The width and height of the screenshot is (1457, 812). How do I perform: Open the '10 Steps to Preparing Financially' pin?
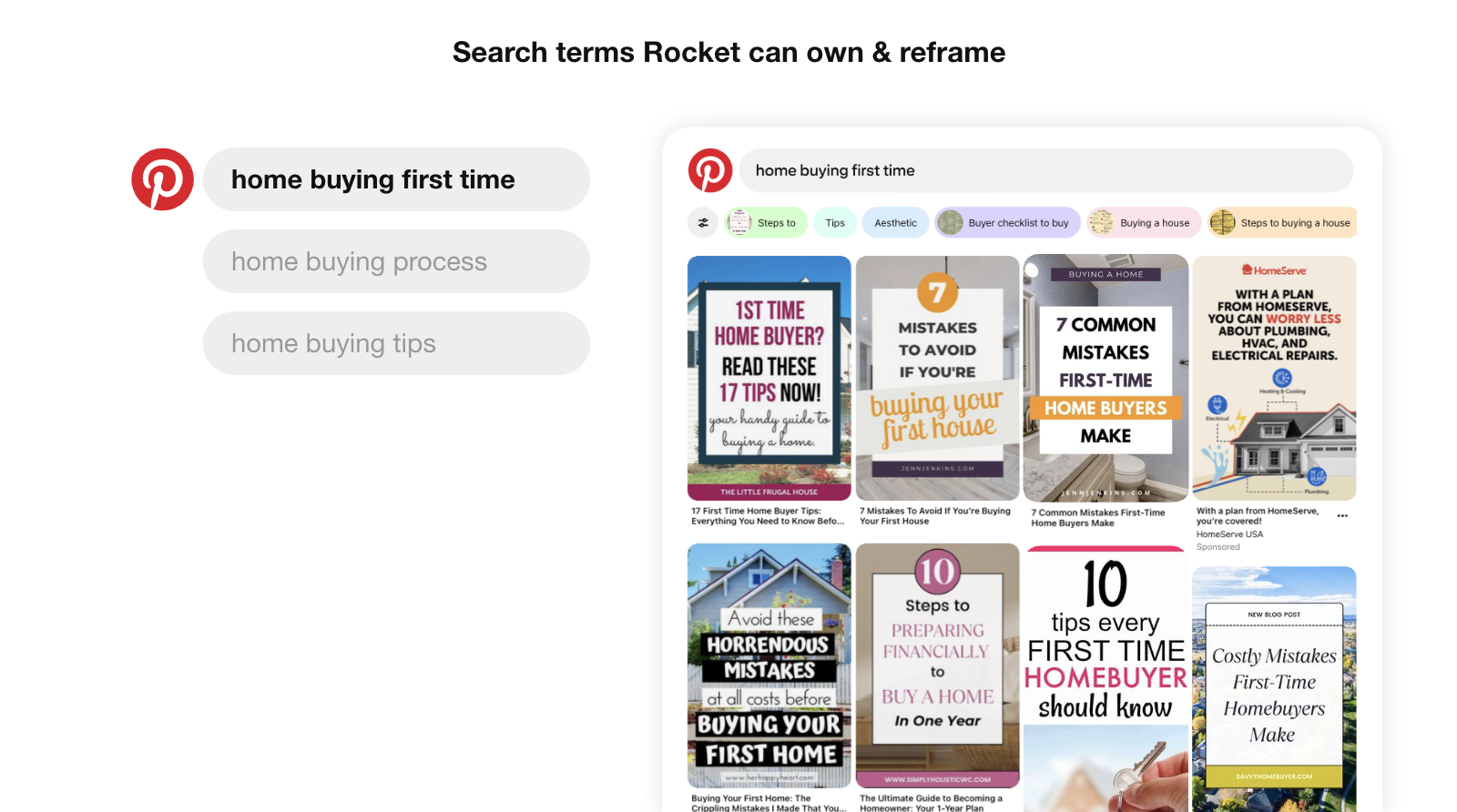(938, 665)
